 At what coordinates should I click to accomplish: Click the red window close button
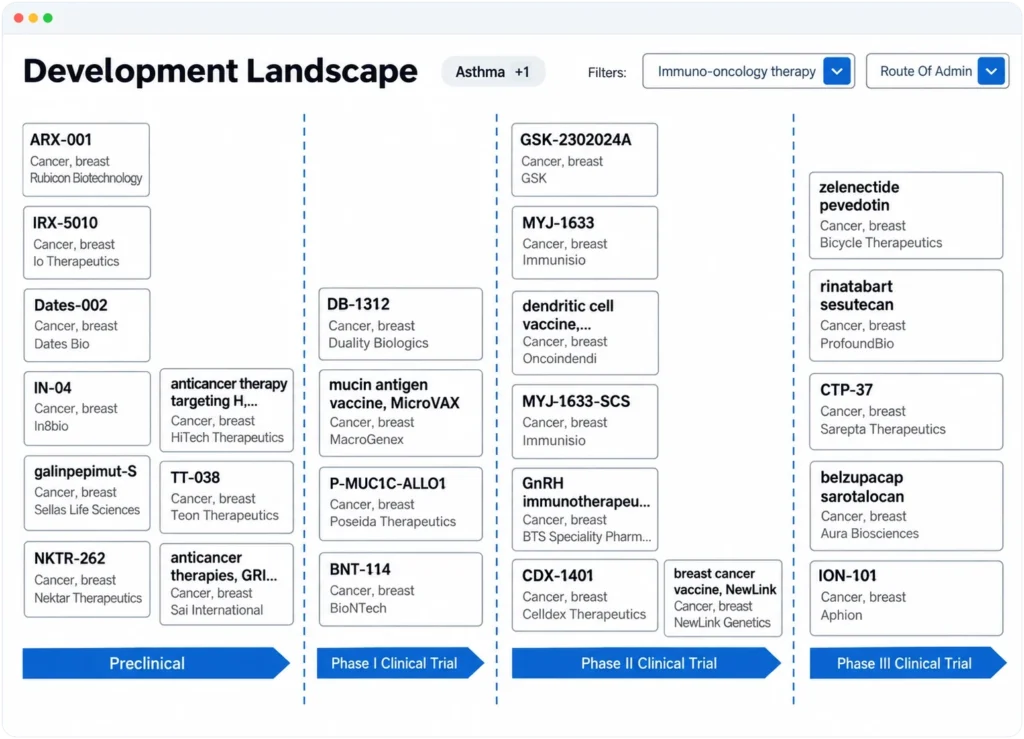(18, 18)
